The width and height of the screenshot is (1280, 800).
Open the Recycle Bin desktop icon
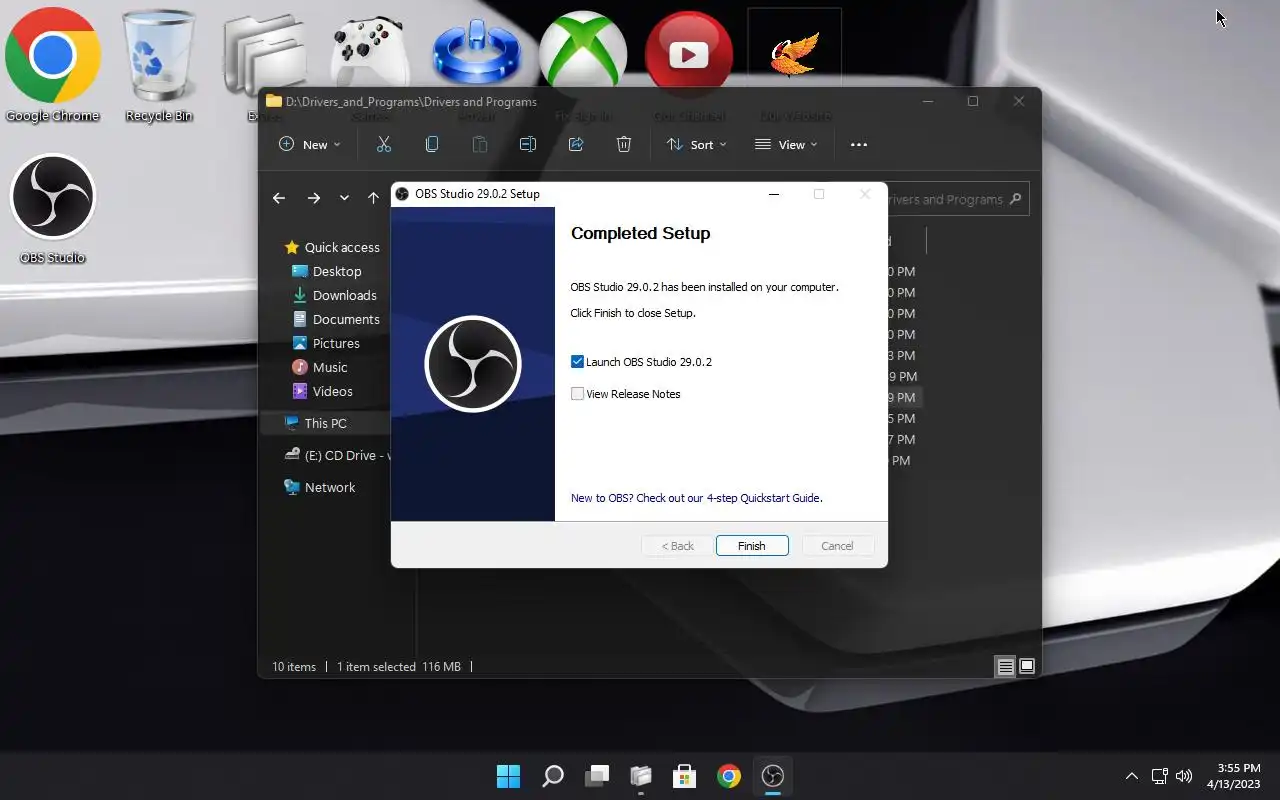pyautogui.click(x=158, y=66)
